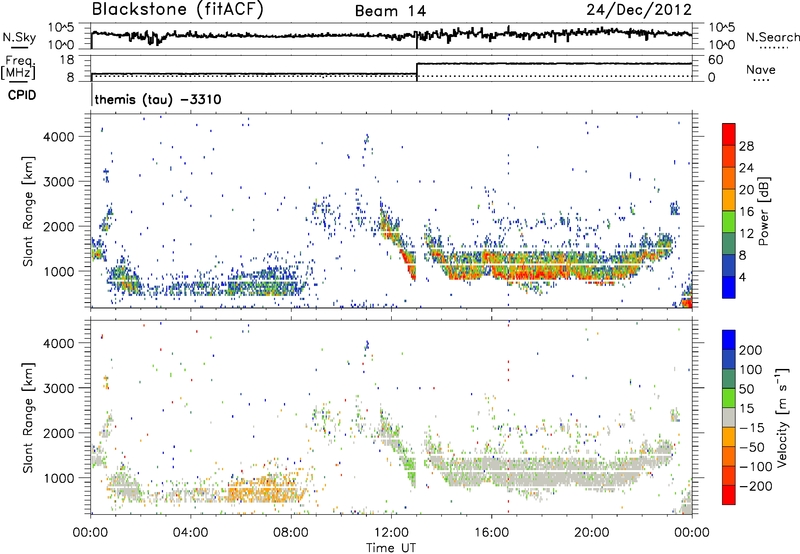Click the 'Power [dB]' colorbar label
The width and height of the screenshot is (800, 554).
pos(763,211)
